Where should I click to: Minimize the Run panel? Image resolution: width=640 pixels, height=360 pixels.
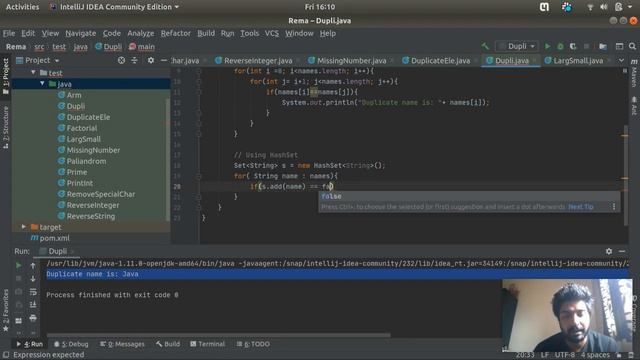click(622, 251)
